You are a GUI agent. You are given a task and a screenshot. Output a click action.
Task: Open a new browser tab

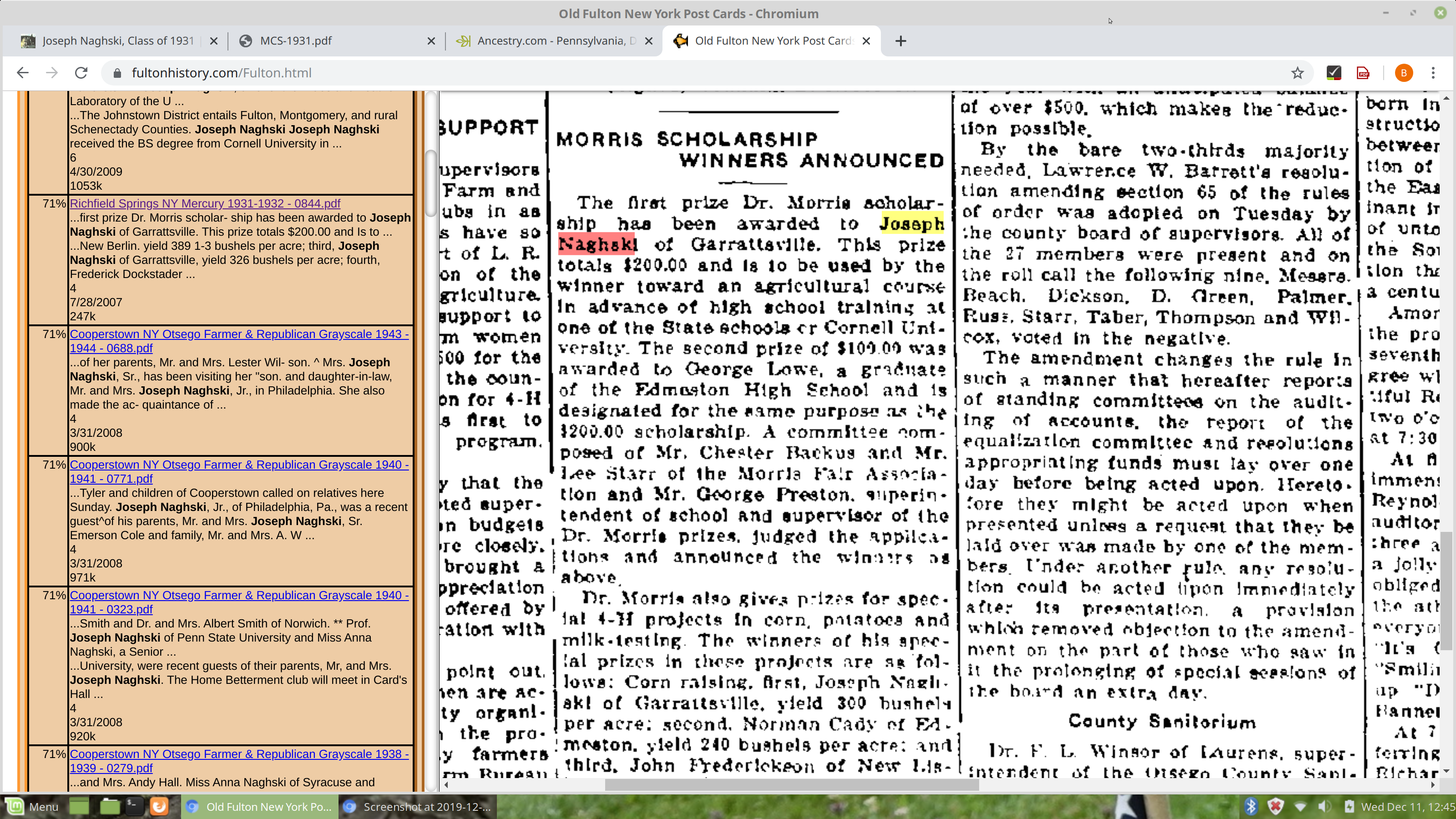pyautogui.click(x=901, y=40)
